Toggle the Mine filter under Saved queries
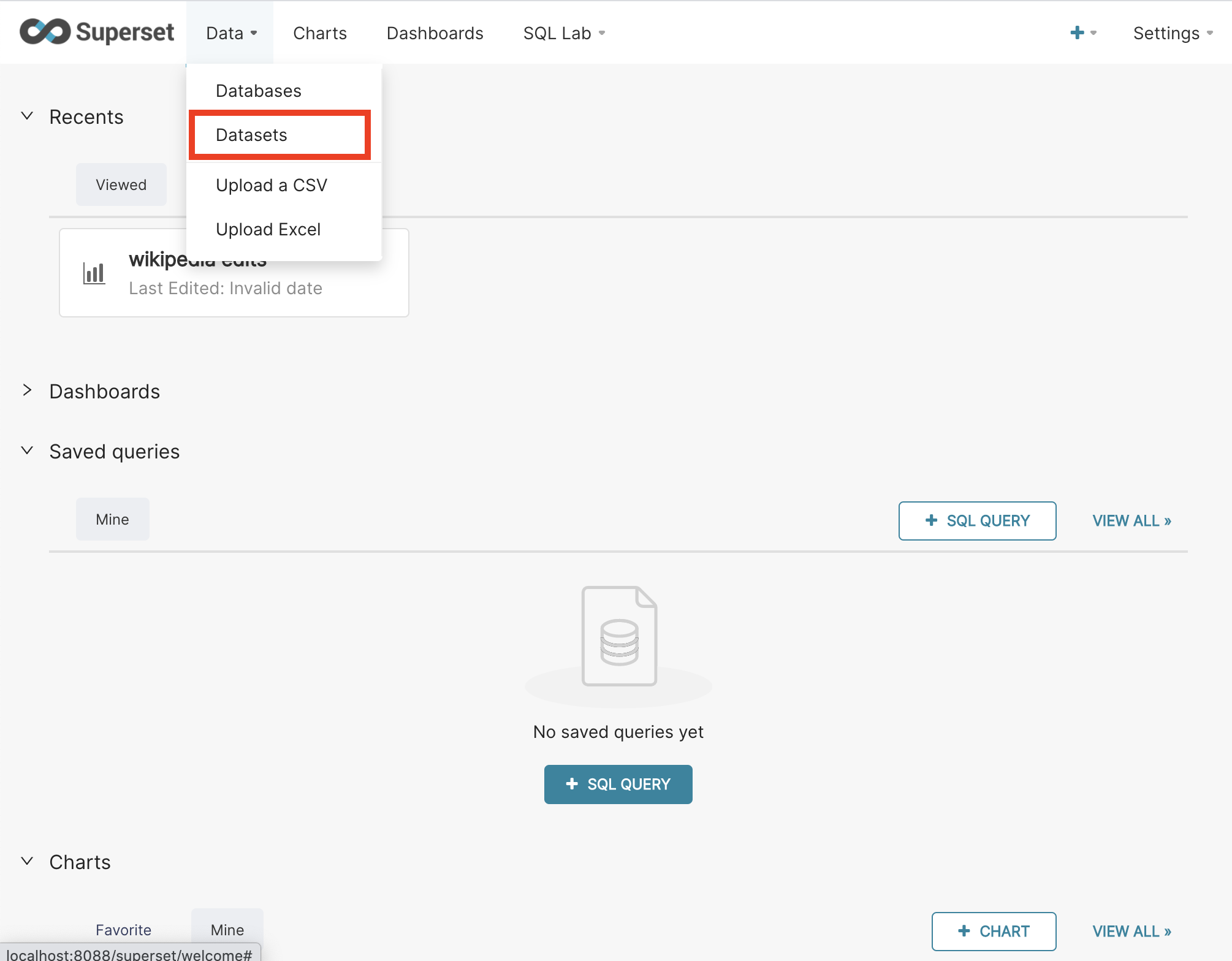The image size is (1232, 961). coord(112,518)
